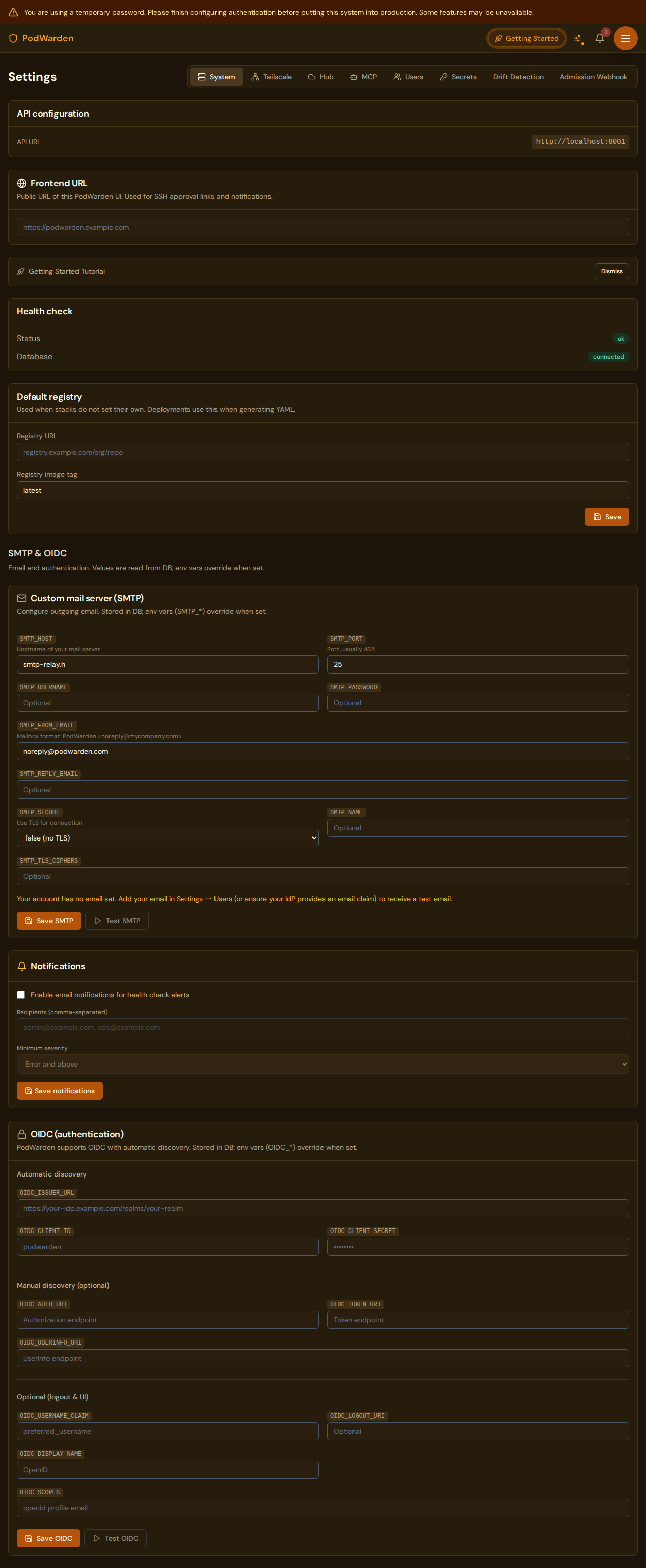The image size is (646, 1568).
Task: Focus the OIDC_USERNAME_CLAIM input field
Action: point(168,1431)
